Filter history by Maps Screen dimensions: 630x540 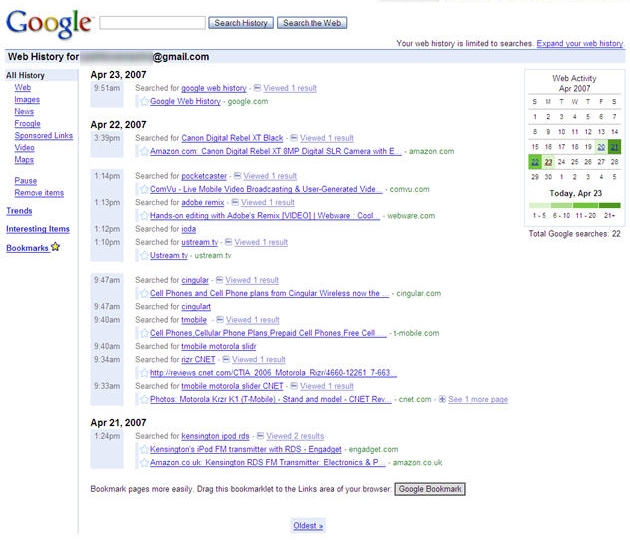point(24,160)
